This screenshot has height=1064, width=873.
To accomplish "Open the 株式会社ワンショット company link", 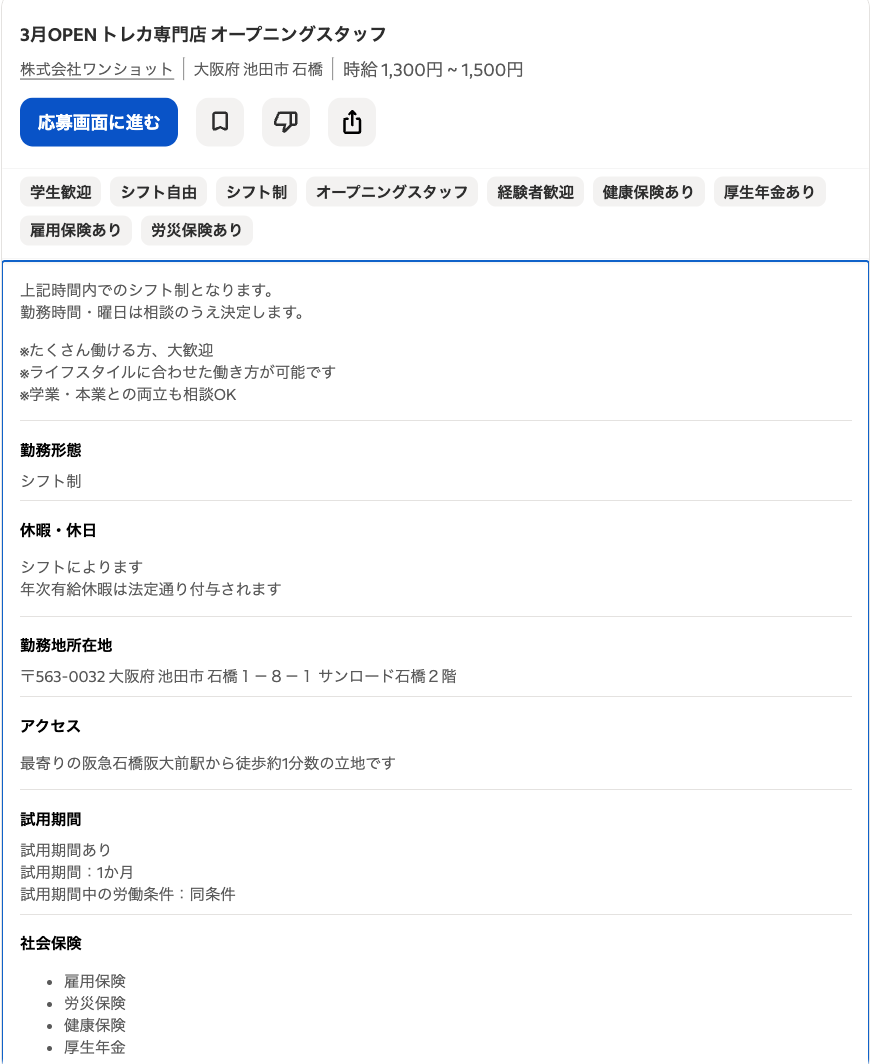I will (x=97, y=70).
